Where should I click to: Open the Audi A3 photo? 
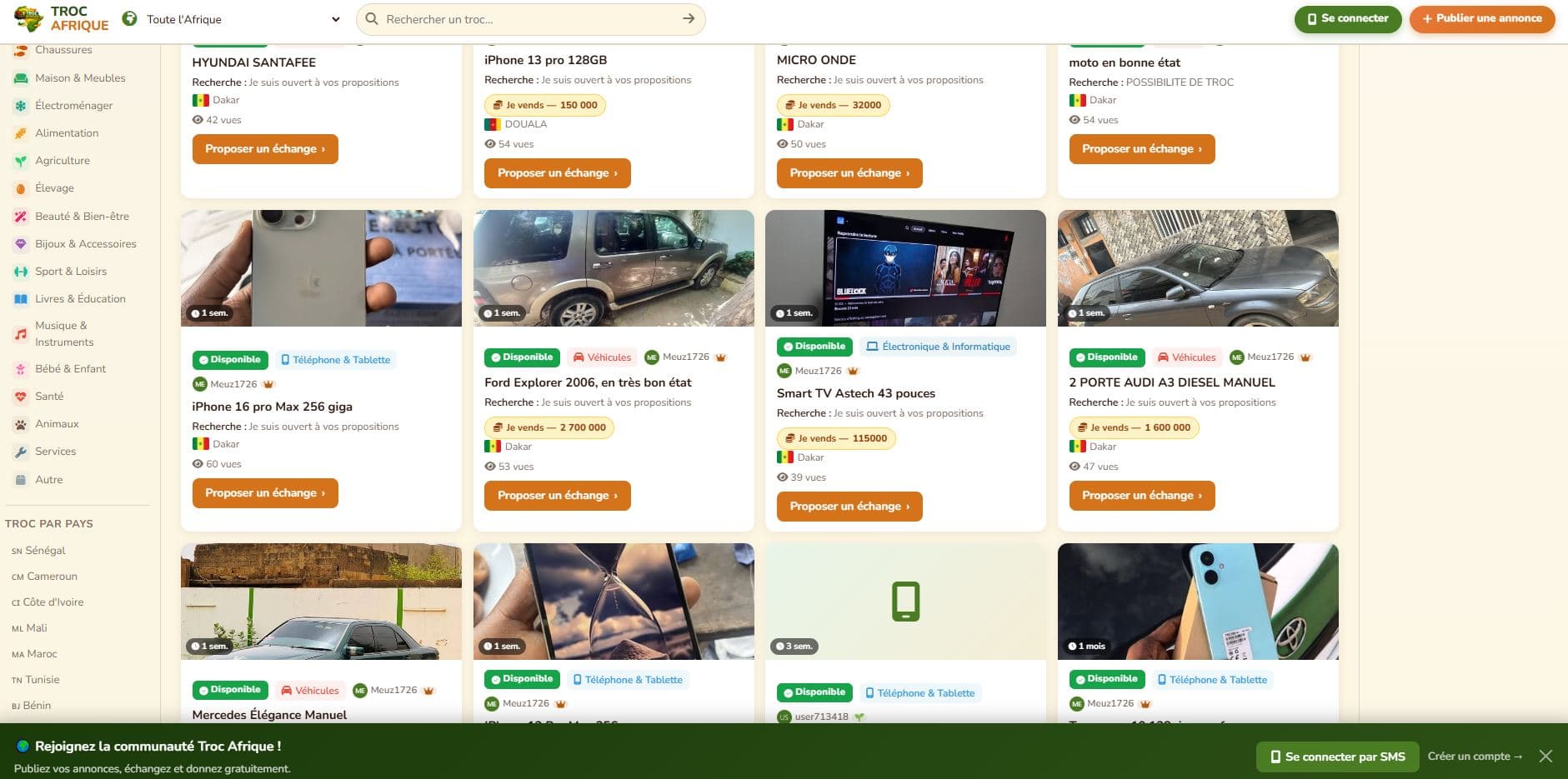pos(1198,268)
